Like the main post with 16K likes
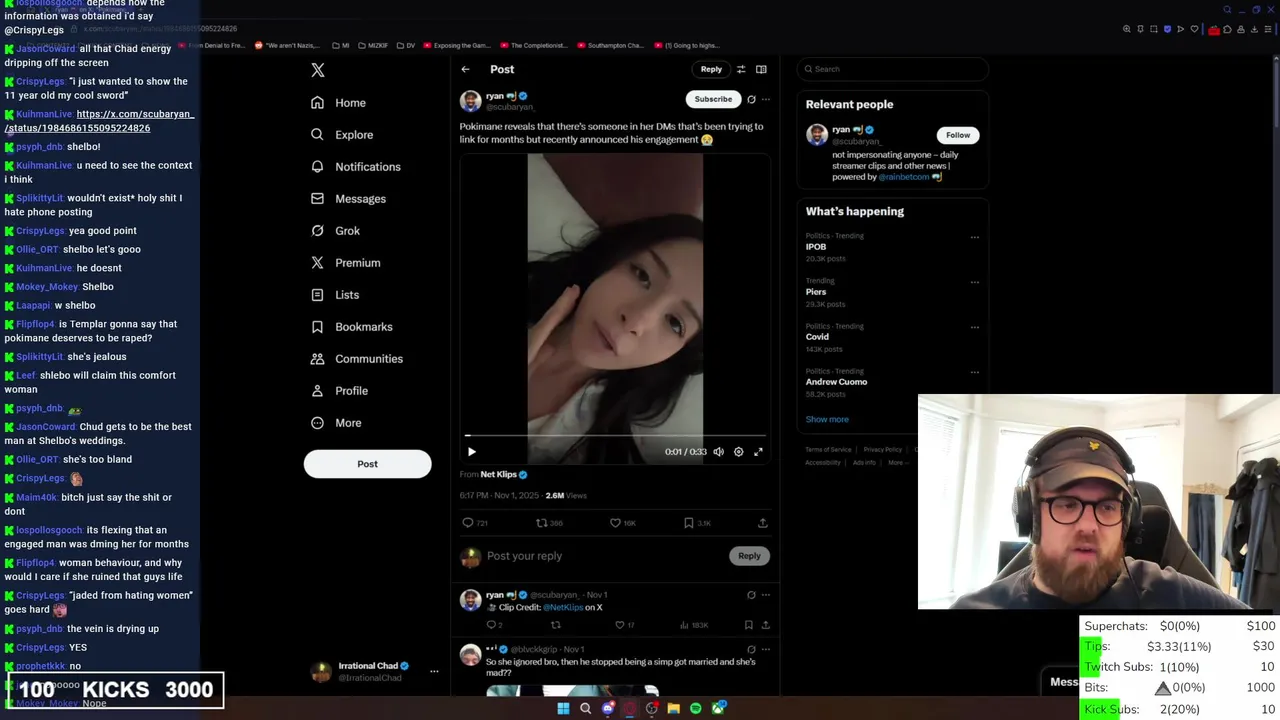The width and height of the screenshot is (1280, 720). (622, 523)
